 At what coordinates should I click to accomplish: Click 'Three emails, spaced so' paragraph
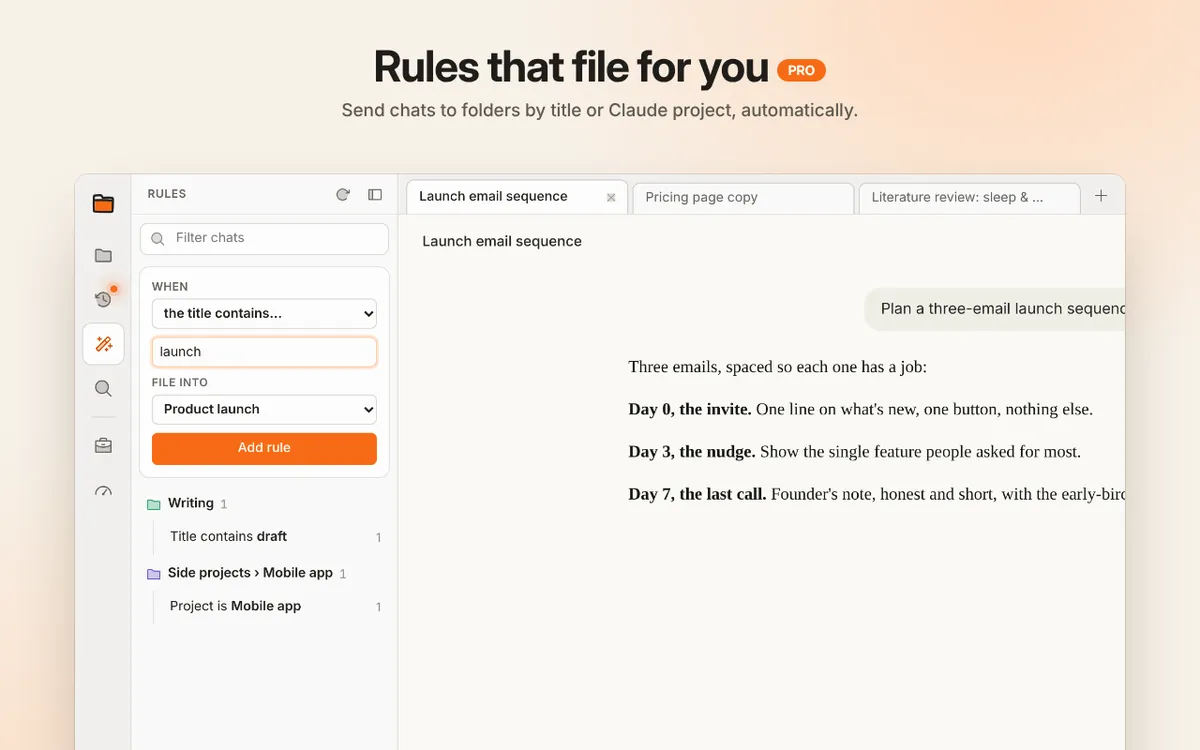[x=778, y=367]
